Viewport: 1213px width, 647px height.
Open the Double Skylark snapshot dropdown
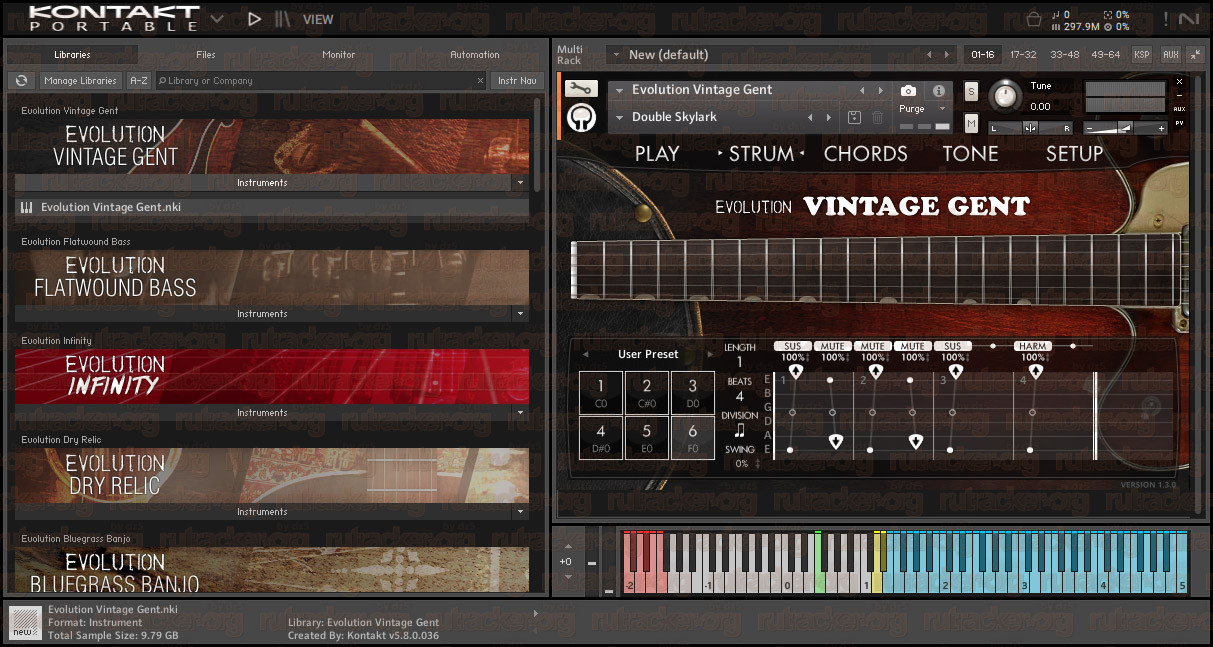(619, 117)
